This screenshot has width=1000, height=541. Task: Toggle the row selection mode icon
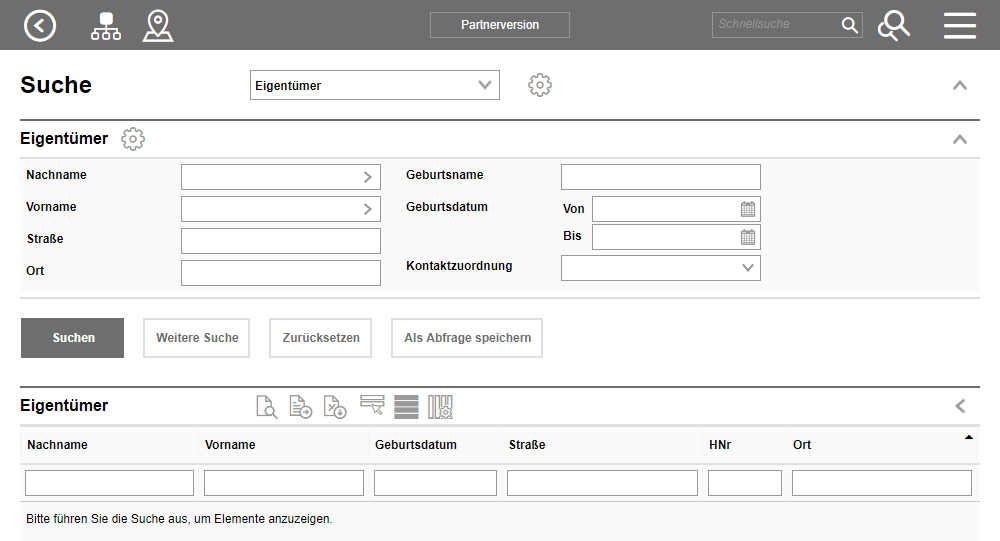[372, 404]
